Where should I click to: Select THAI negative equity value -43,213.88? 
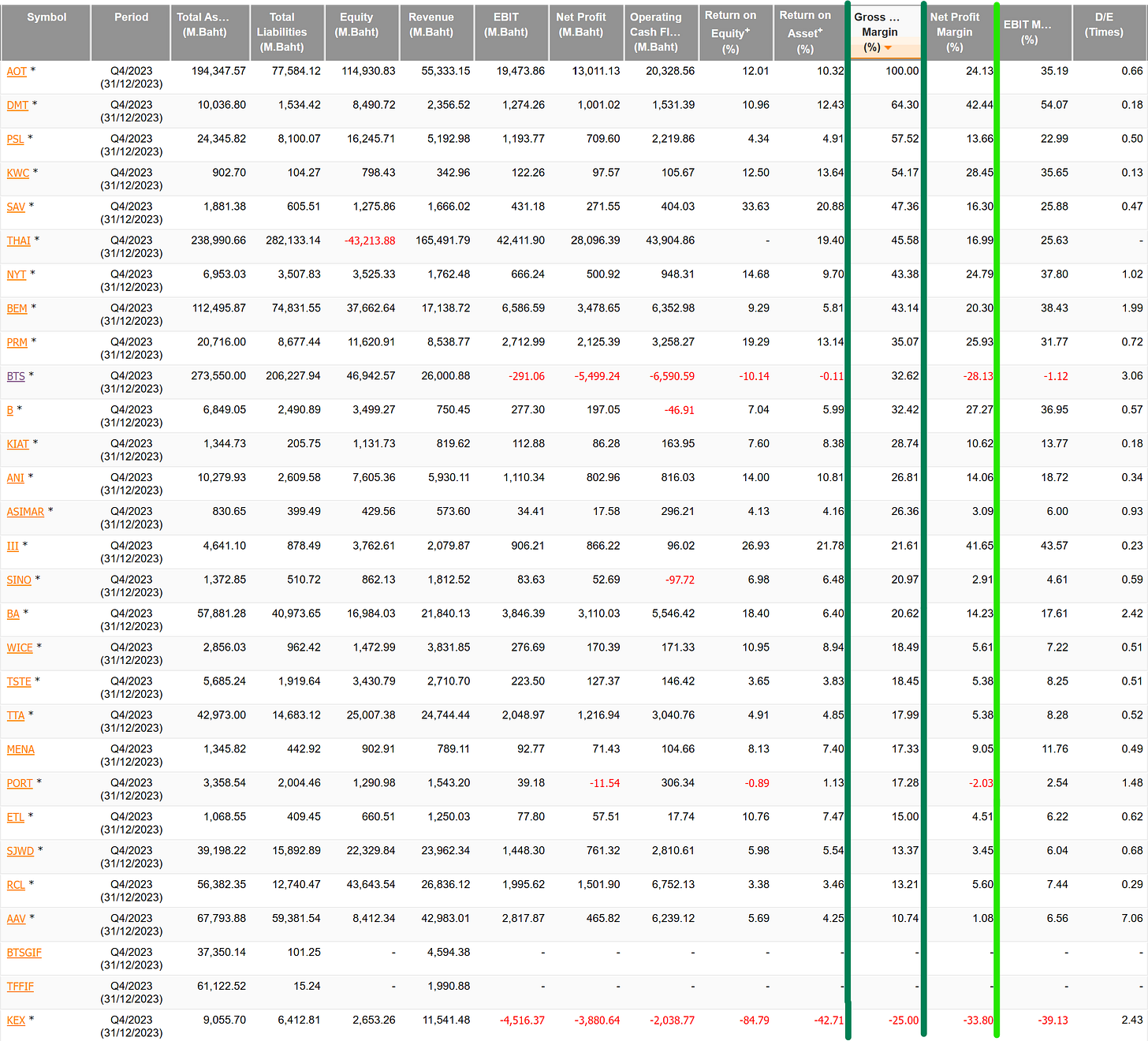(x=370, y=241)
